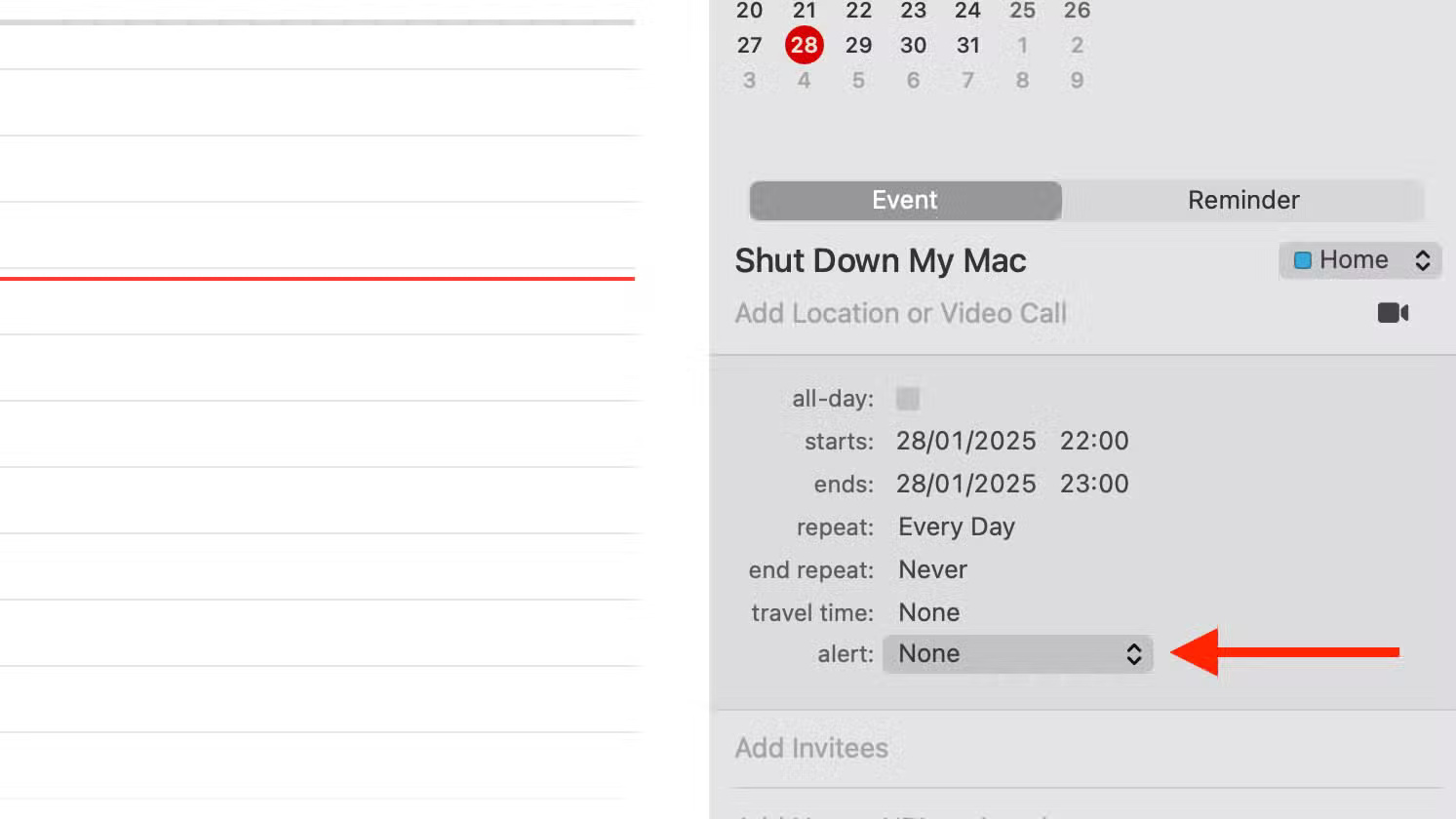
Task: Click the blue Home calendar color swatch
Action: coord(1302,260)
